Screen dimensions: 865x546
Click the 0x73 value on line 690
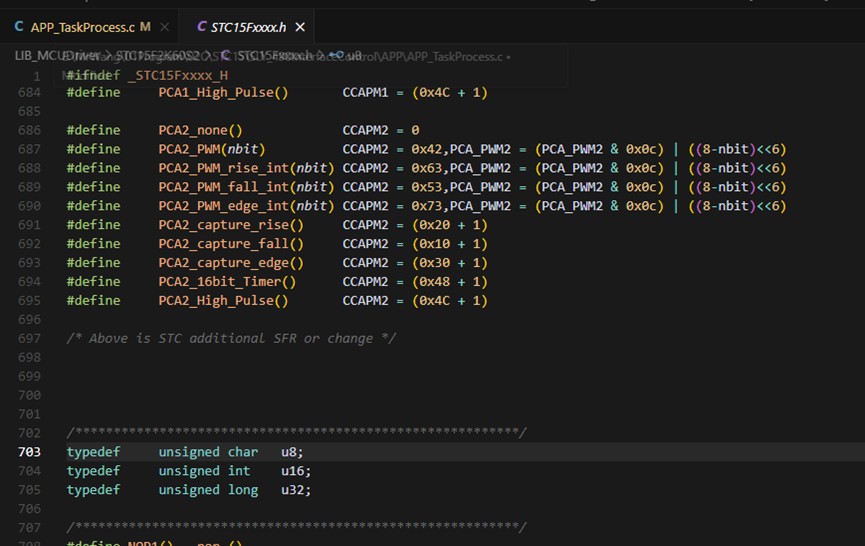pos(426,206)
